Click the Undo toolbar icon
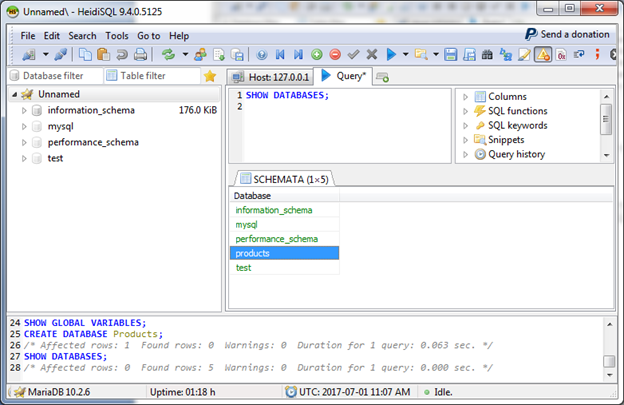624x405 pixels. (x=122, y=55)
